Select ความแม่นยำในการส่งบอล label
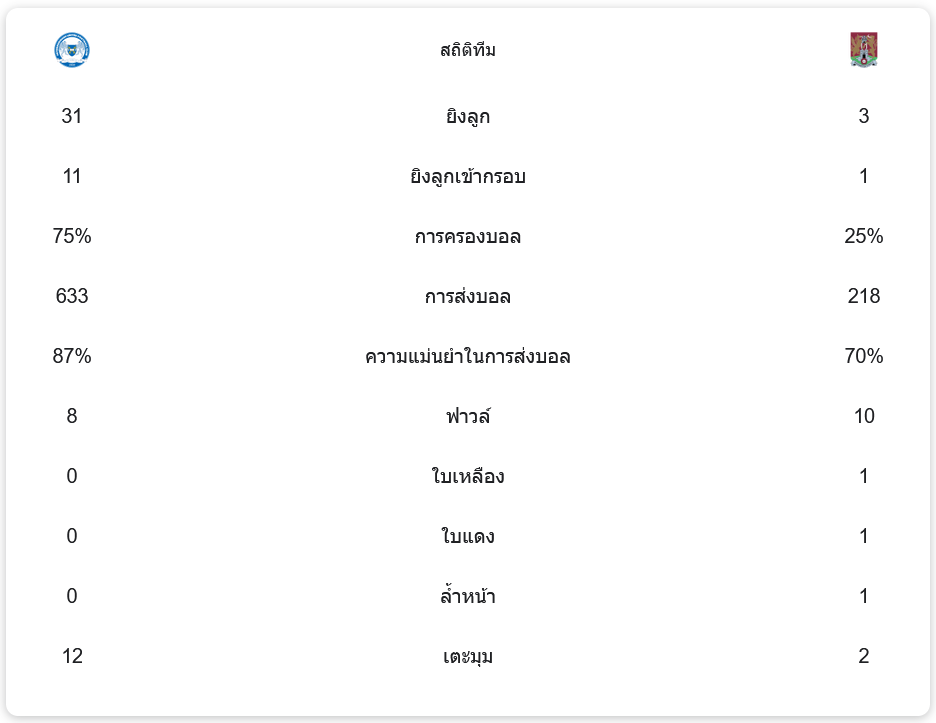The image size is (936, 723). coord(468,357)
